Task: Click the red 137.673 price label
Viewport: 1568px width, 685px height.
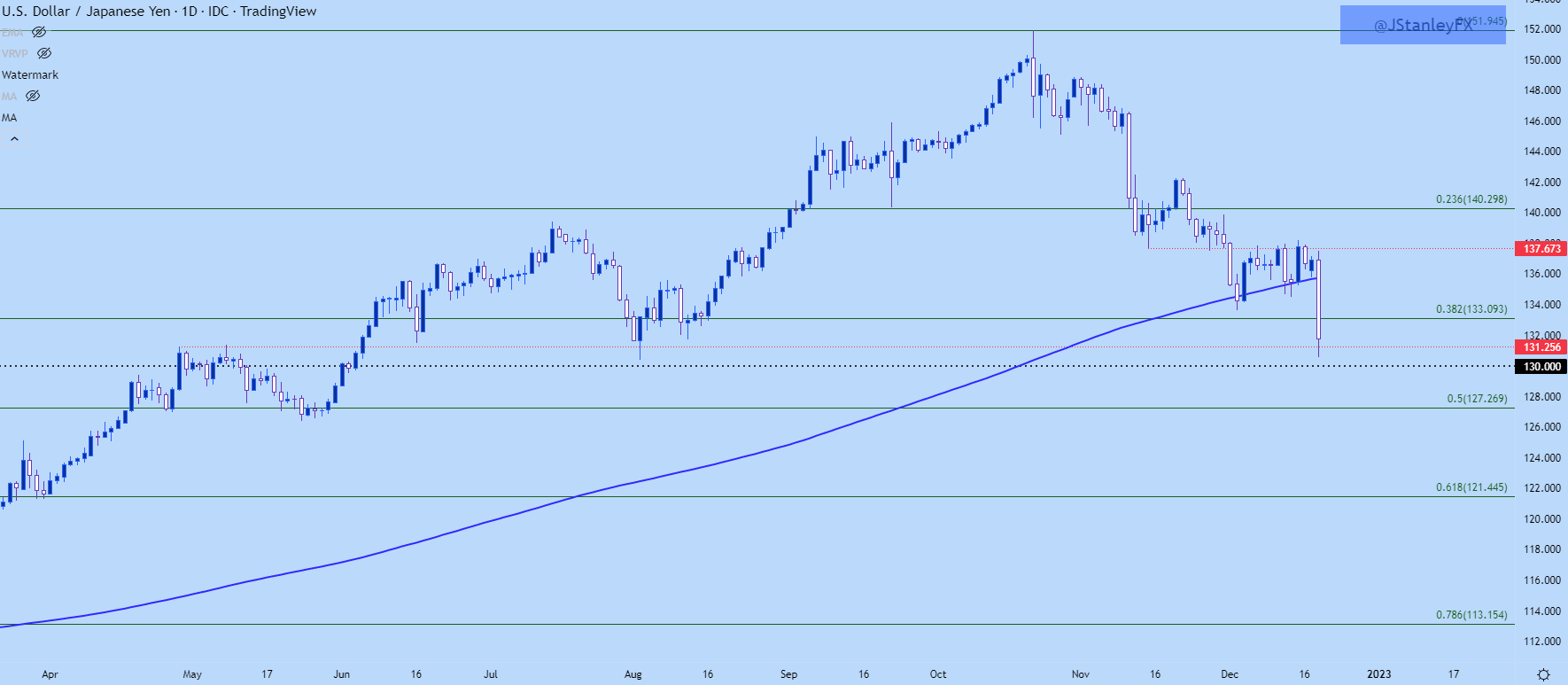Action: 1541,249
